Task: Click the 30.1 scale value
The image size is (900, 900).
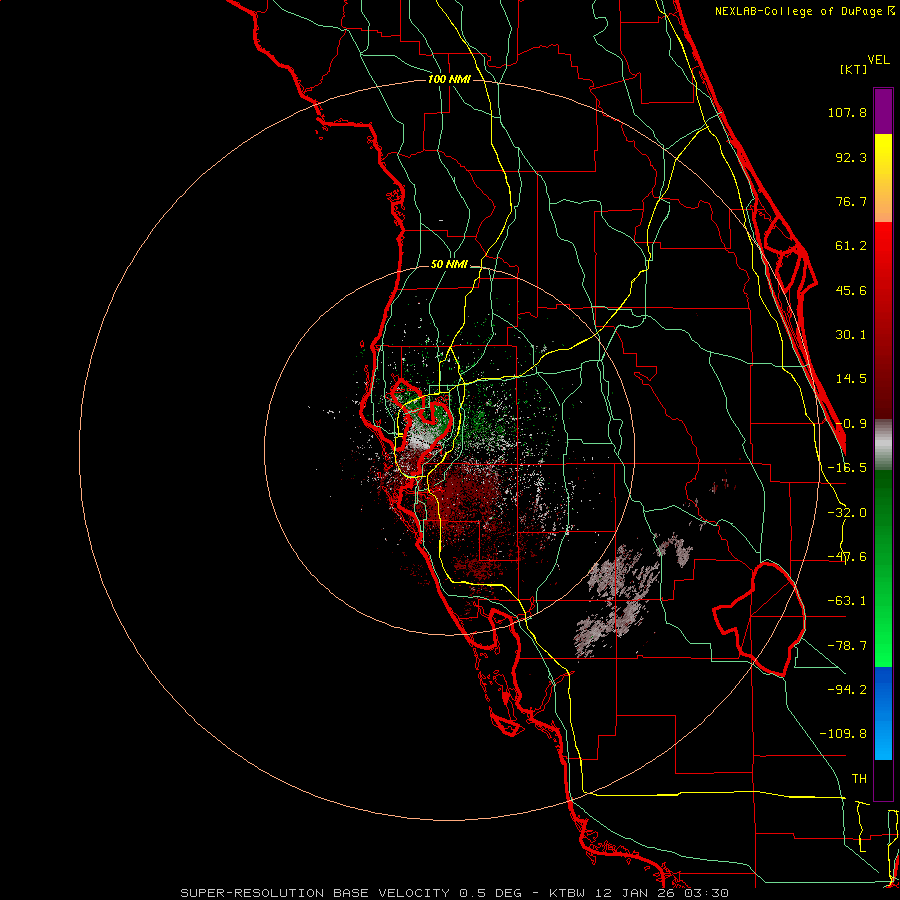Action: (x=851, y=335)
